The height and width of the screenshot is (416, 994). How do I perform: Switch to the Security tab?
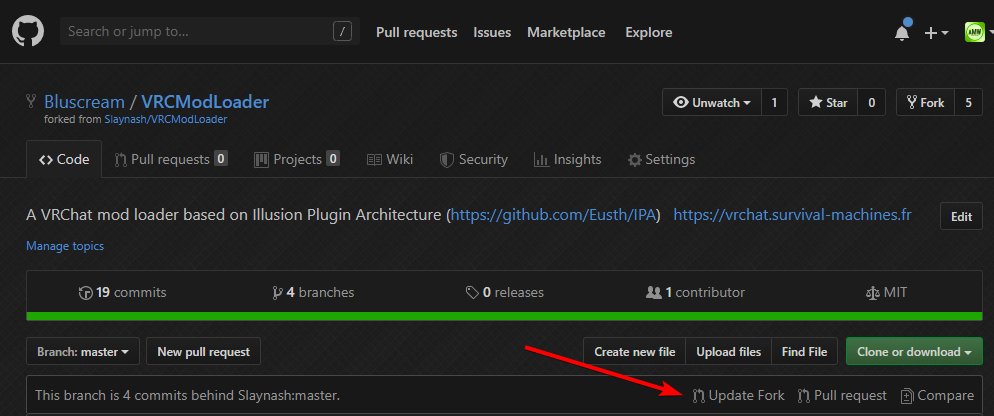tap(474, 159)
